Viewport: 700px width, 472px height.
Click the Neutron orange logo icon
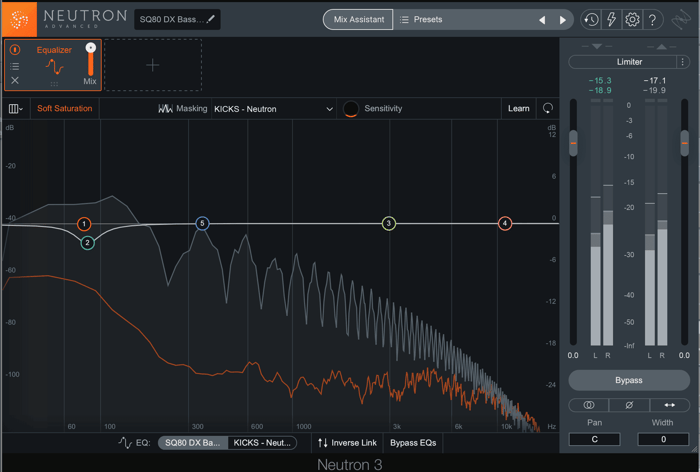(x=19, y=19)
